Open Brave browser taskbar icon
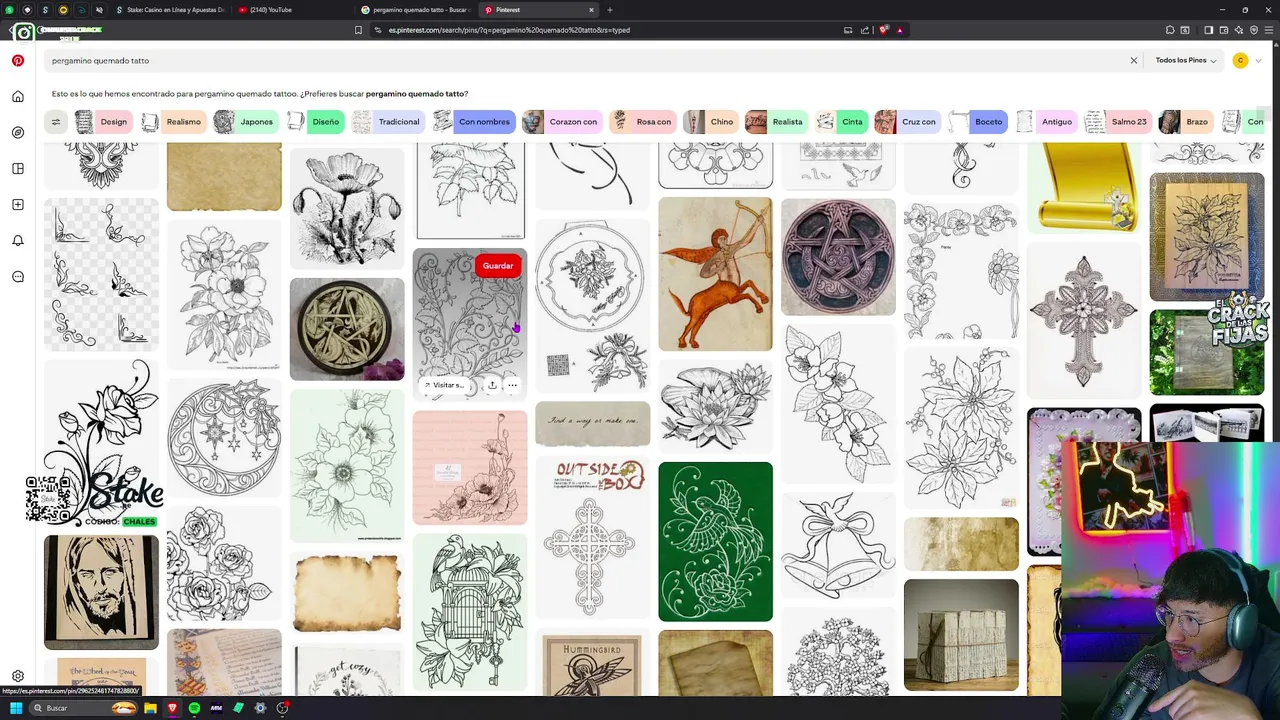1280x720 pixels. (172, 708)
